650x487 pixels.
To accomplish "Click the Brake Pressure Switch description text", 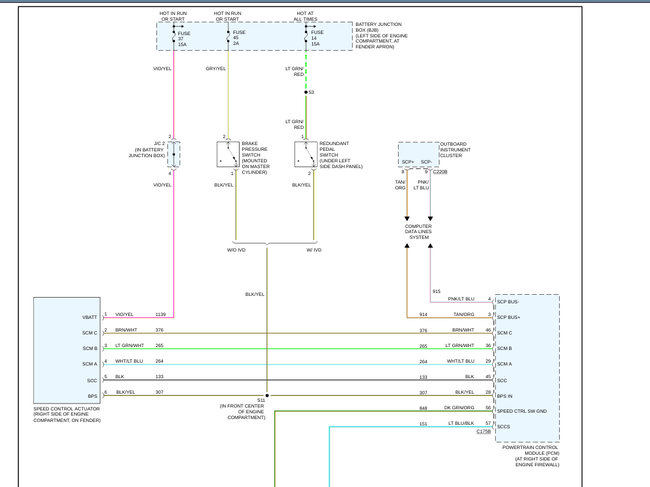I will click(255, 157).
